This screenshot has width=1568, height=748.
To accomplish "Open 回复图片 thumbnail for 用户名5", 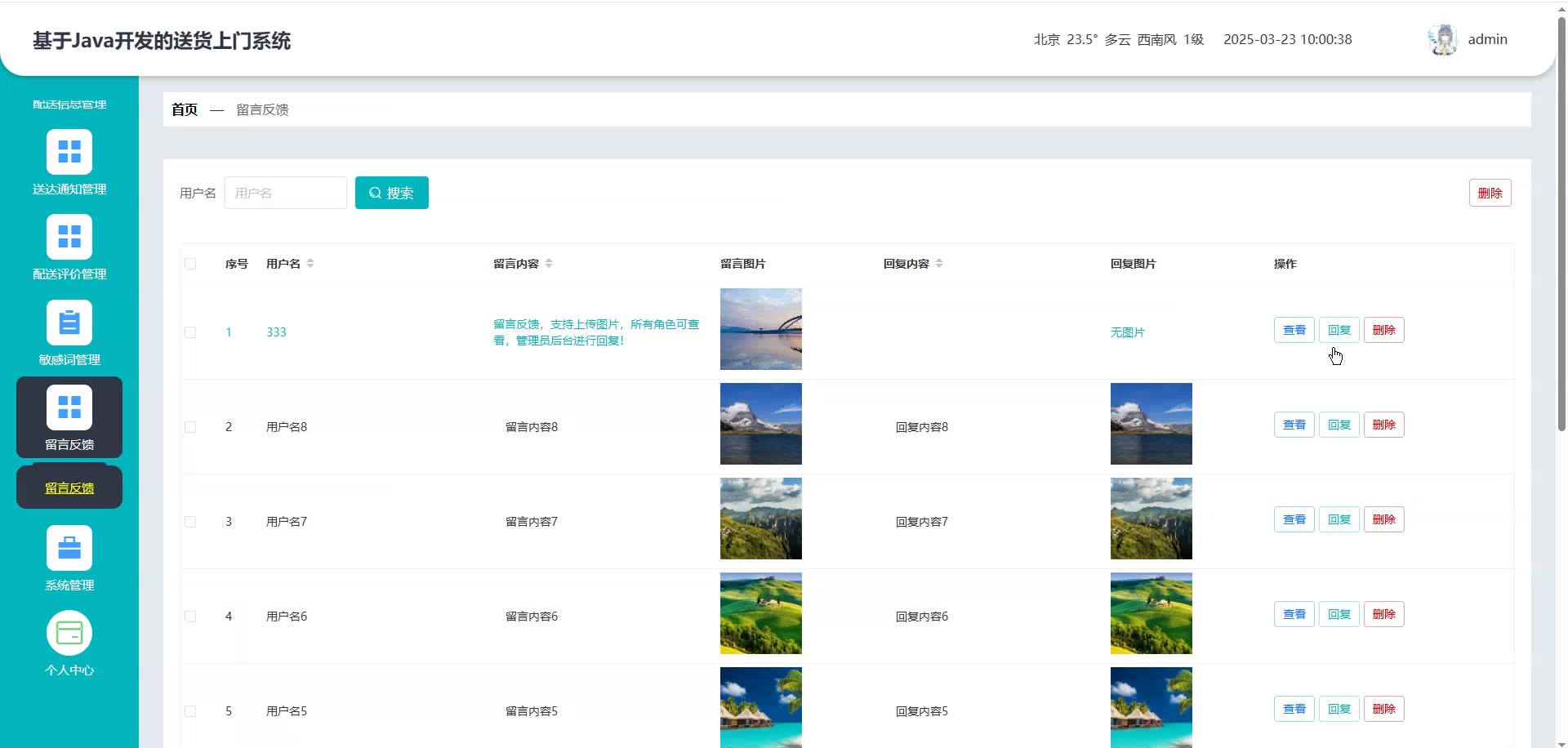I will tap(1151, 707).
